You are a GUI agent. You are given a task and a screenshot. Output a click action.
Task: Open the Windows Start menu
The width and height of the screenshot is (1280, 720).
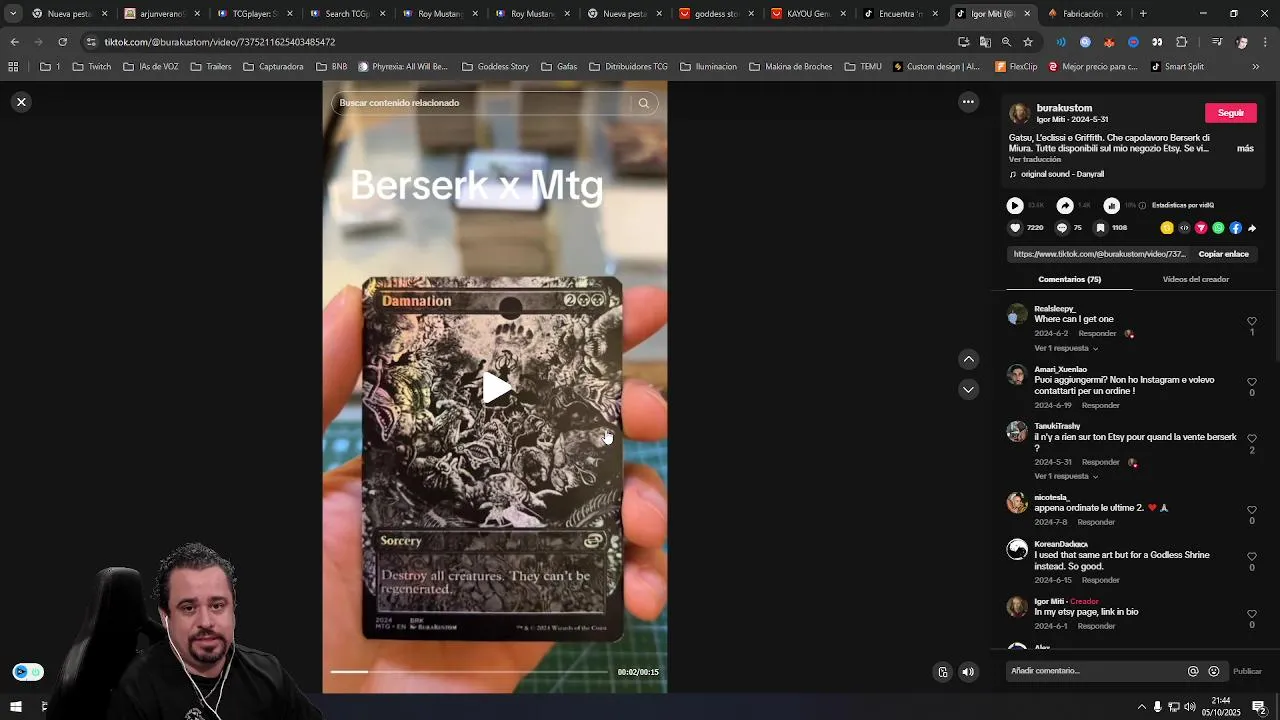click(15, 706)
